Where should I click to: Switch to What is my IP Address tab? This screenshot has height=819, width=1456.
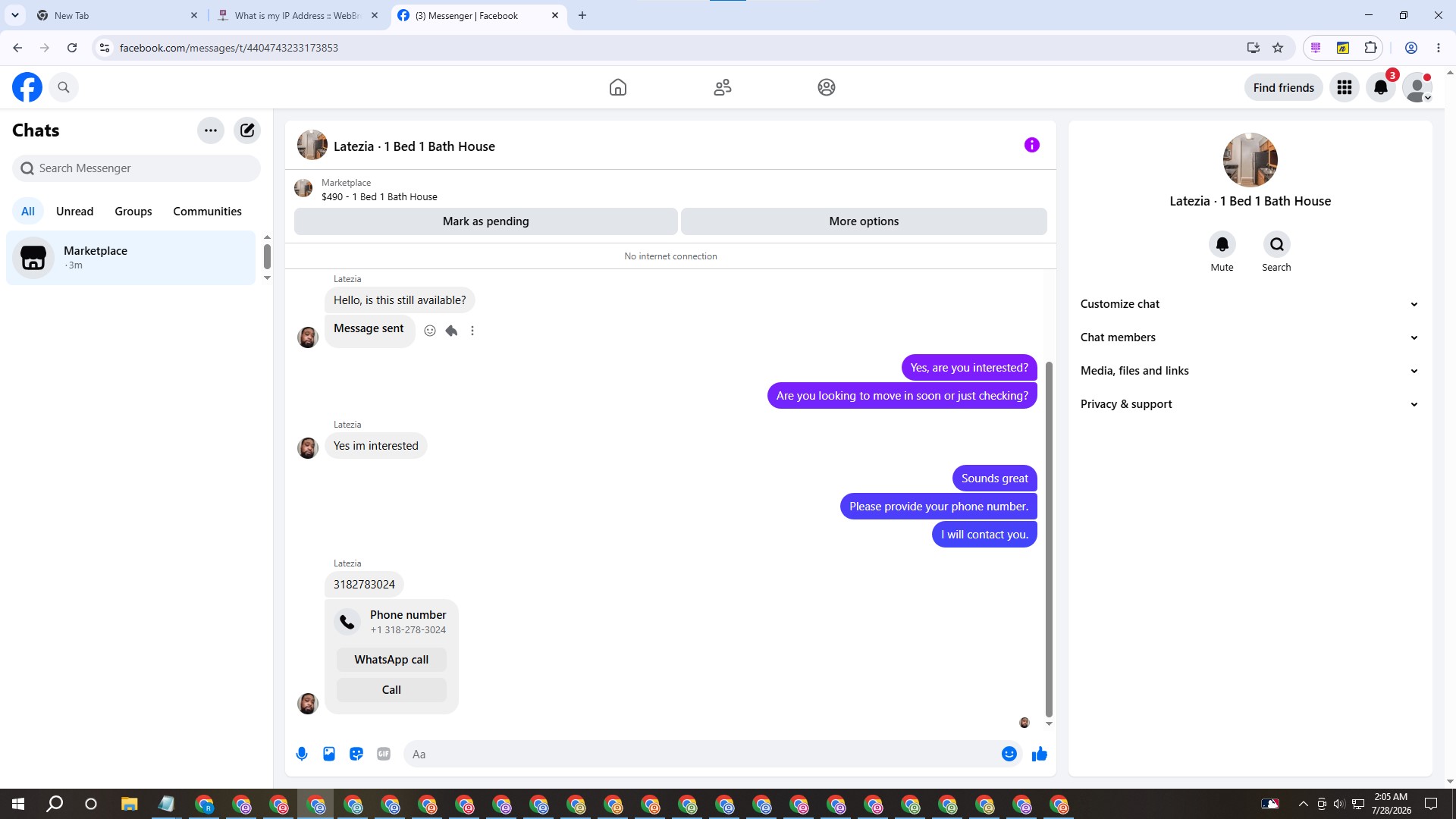297,15
